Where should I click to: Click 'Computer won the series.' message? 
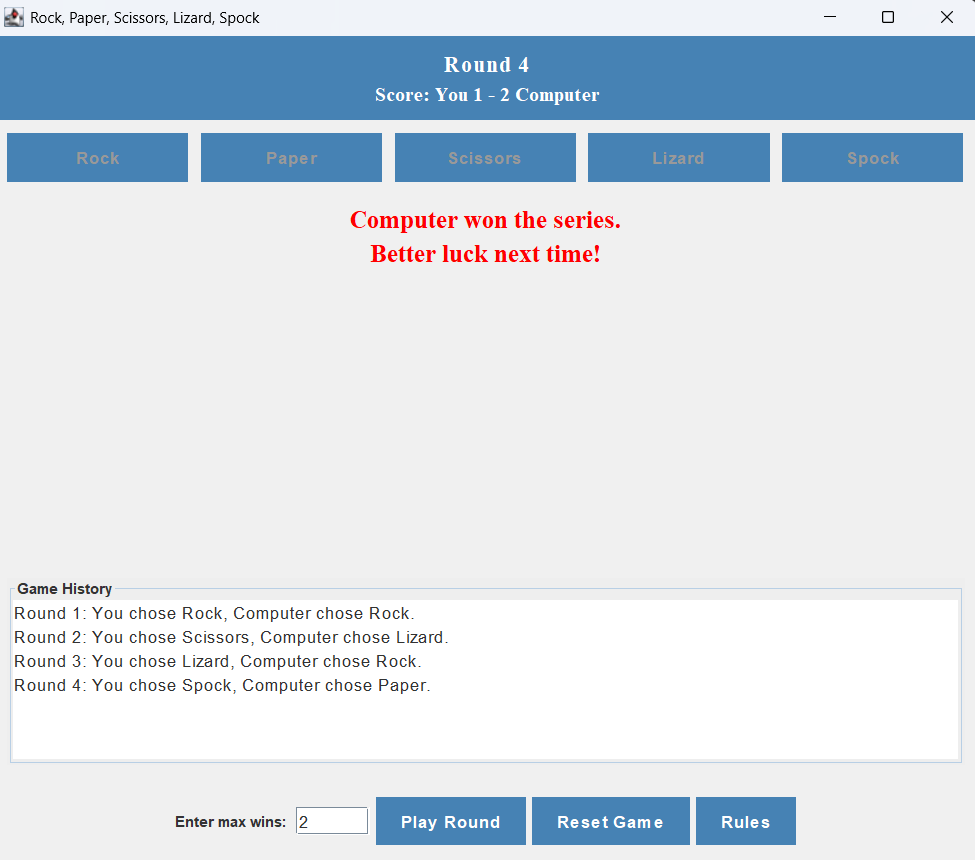point(485,220)
